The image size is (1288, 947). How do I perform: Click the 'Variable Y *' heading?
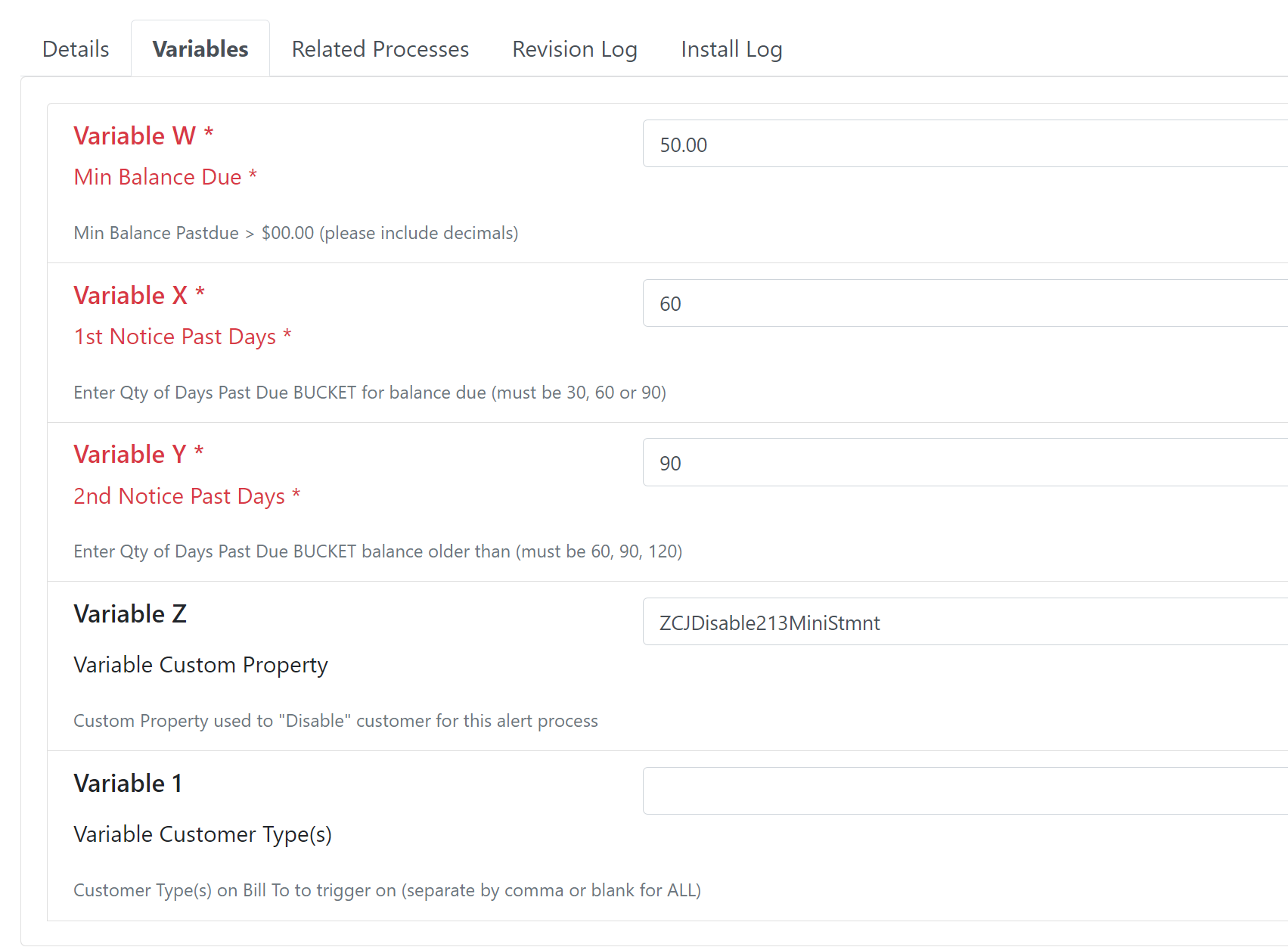point(138,455)
